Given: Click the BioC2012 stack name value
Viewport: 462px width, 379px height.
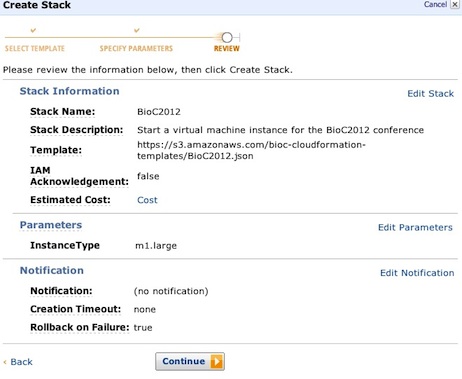Looking at the screenshot, I should pos(159,112).
